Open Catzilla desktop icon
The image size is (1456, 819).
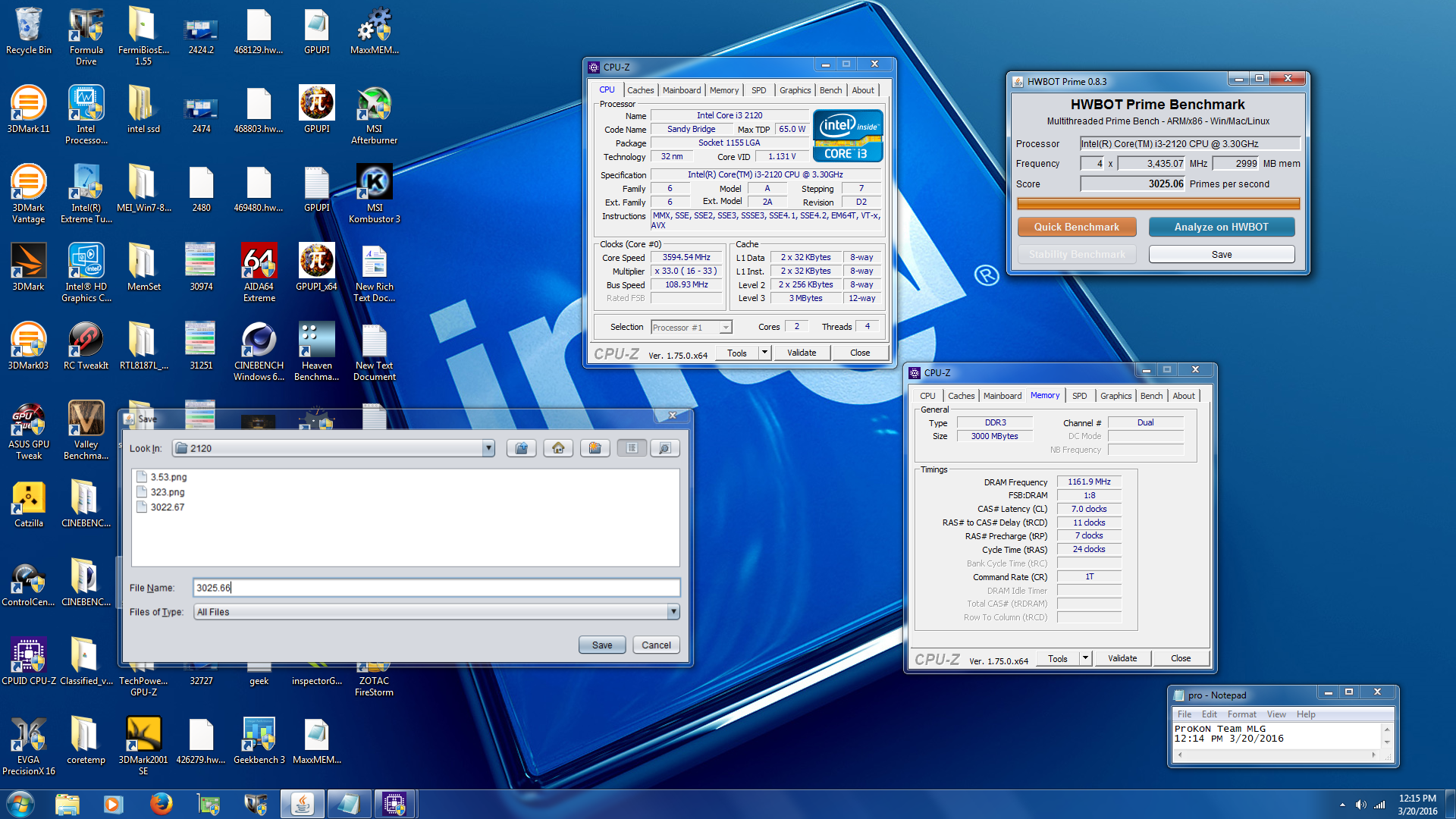(x=29, y=505)
